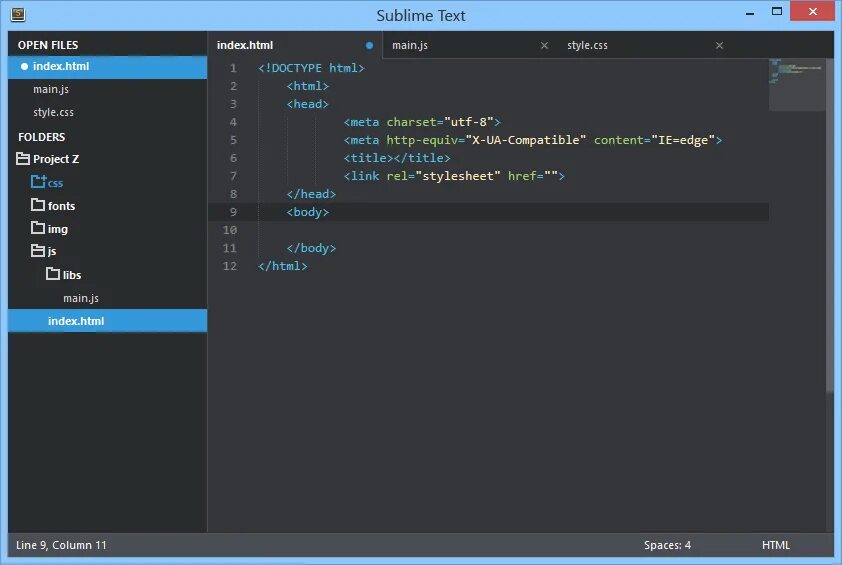Click the libs folder label
The width and height of the screenshot is (842, 565).
[x=71, y=275]
